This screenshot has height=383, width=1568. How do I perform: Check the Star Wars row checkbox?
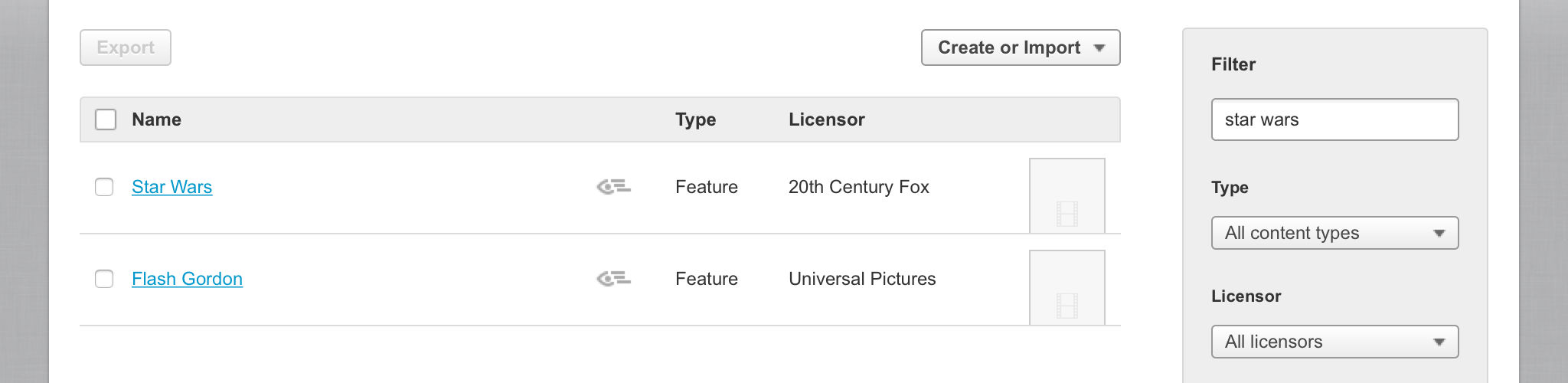(x=104, y=187)
